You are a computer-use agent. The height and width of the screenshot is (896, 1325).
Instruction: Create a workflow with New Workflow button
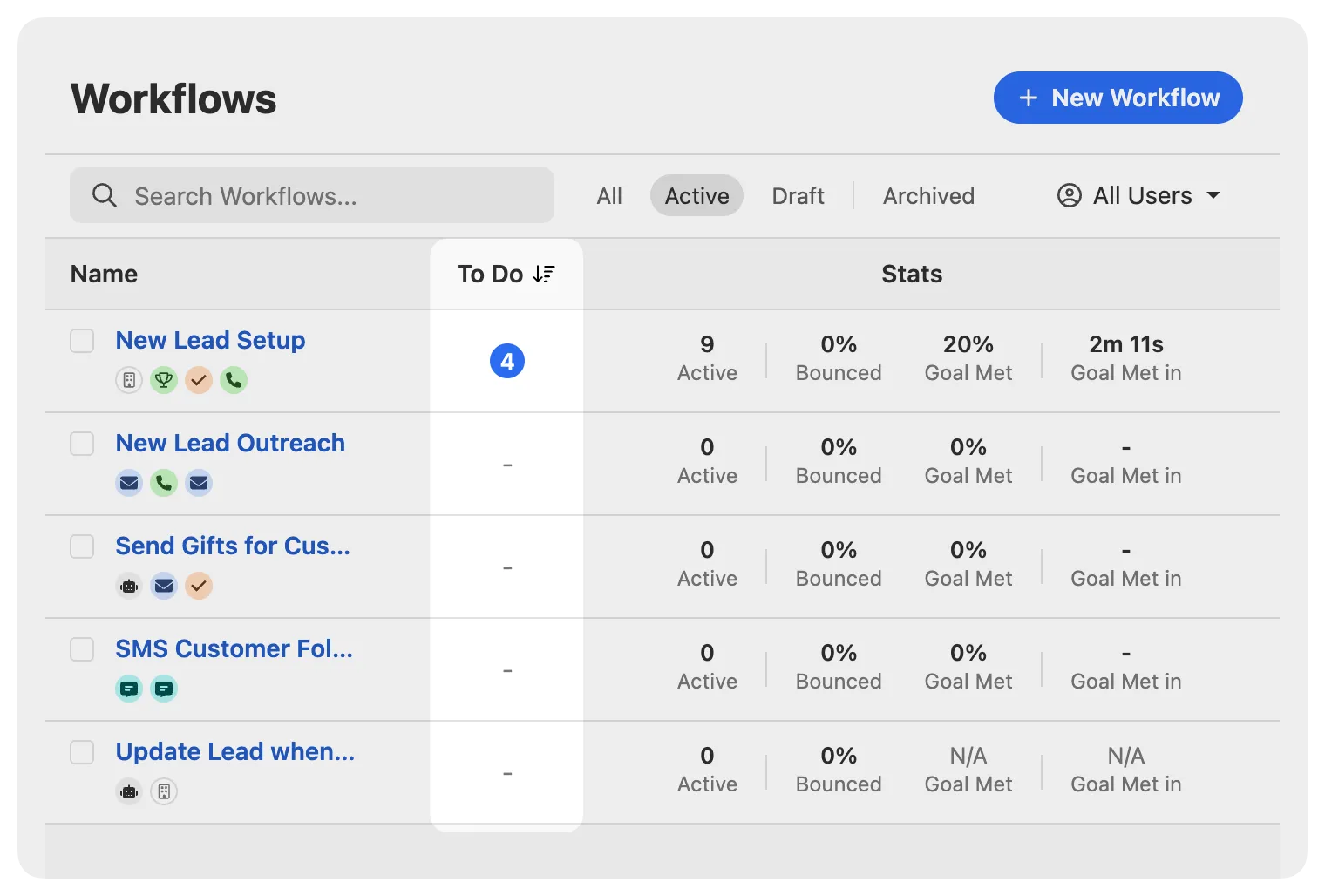click(x=1118, y=98)
